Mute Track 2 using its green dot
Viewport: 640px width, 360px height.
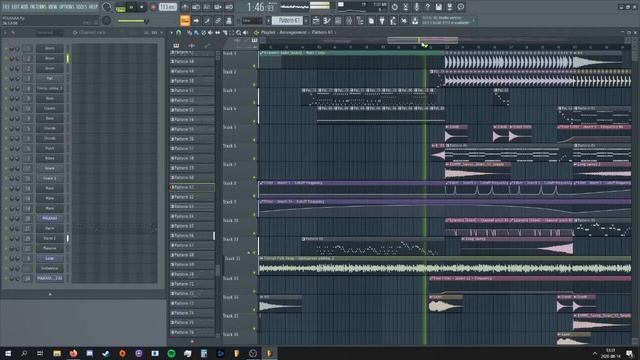click(x=254, y=84)
